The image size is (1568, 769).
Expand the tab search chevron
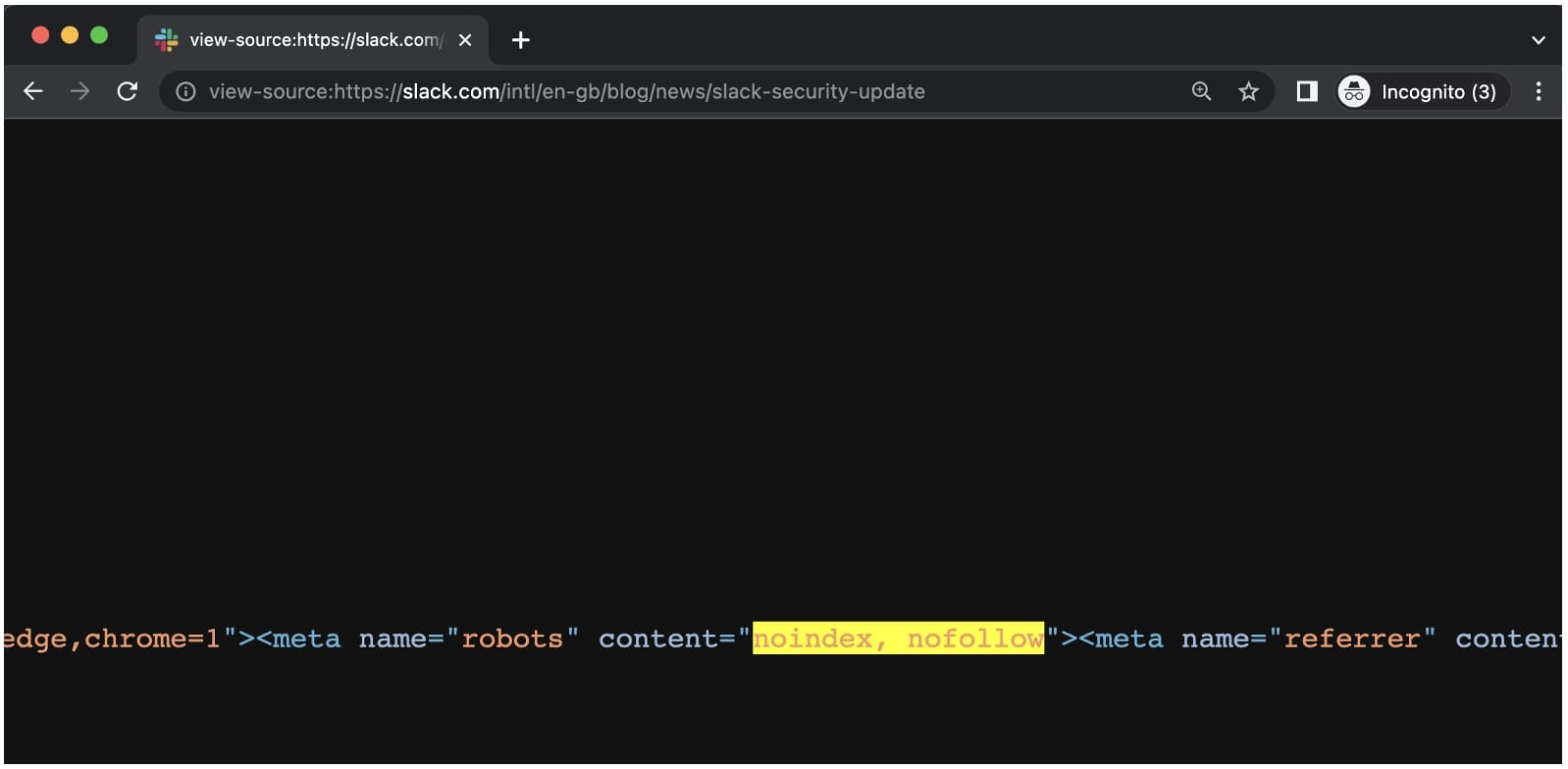click(x=1539, y=40)
